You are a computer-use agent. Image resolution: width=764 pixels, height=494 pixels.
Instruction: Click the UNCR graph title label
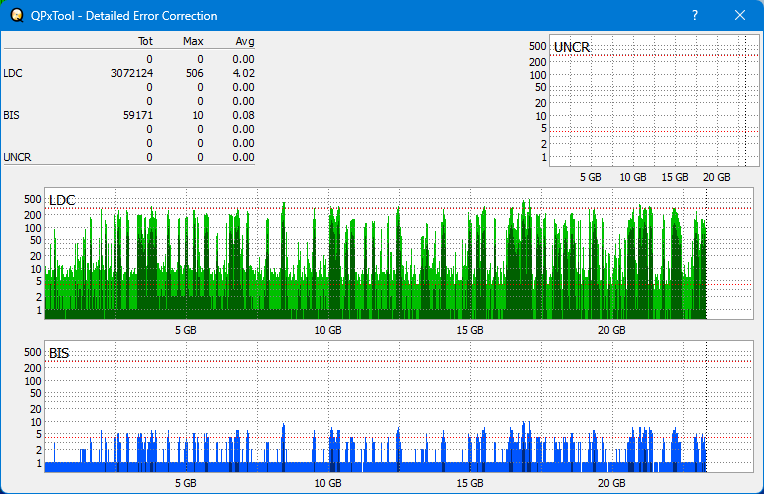[572, 47]
